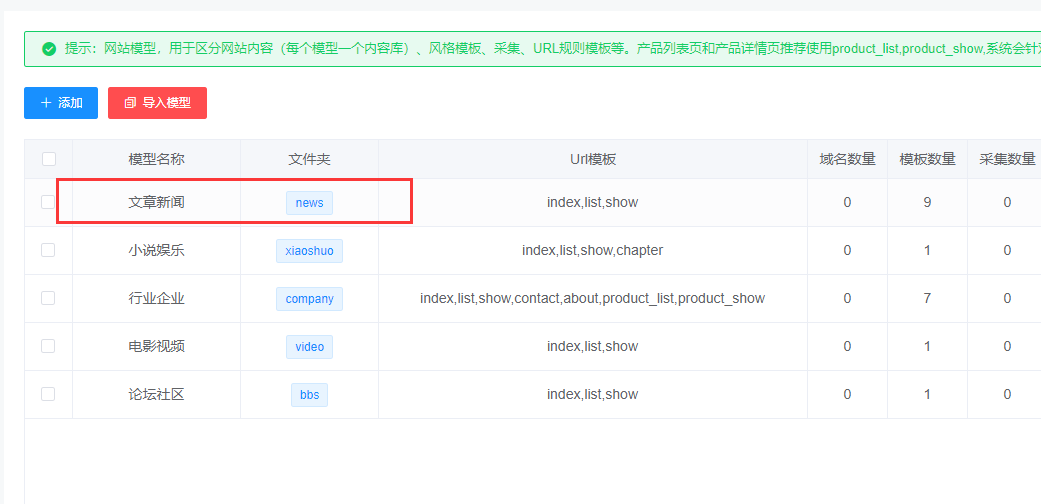This screenshot has width=1041, height=504.
Task: Click the Url模板 column header
Action: (x=593, y=159)
